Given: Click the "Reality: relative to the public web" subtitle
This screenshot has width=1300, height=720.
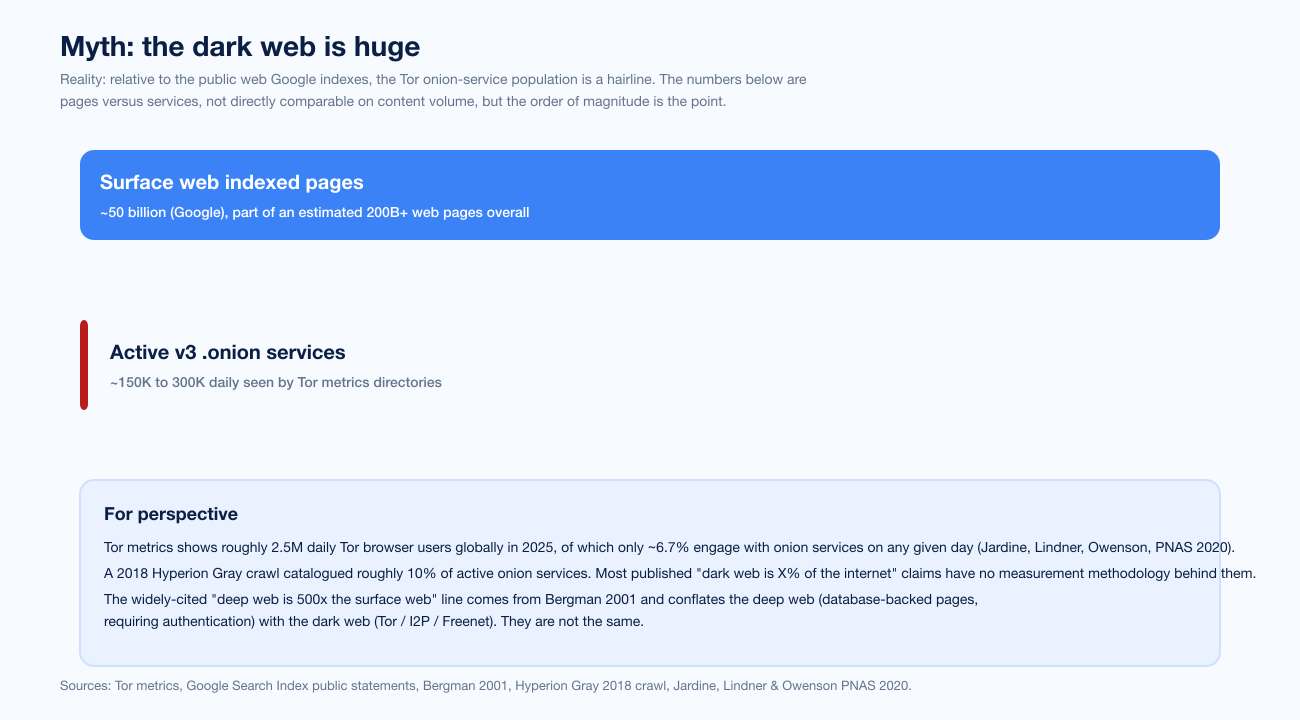Looking at the screenshot, I should click(433, 79).
